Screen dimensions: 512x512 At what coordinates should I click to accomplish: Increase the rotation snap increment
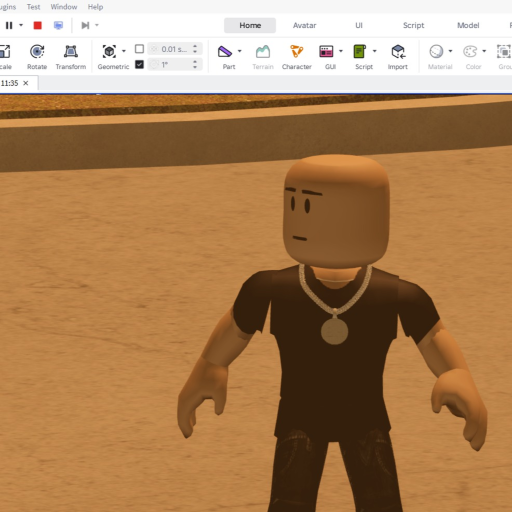[x=195, y=61]
